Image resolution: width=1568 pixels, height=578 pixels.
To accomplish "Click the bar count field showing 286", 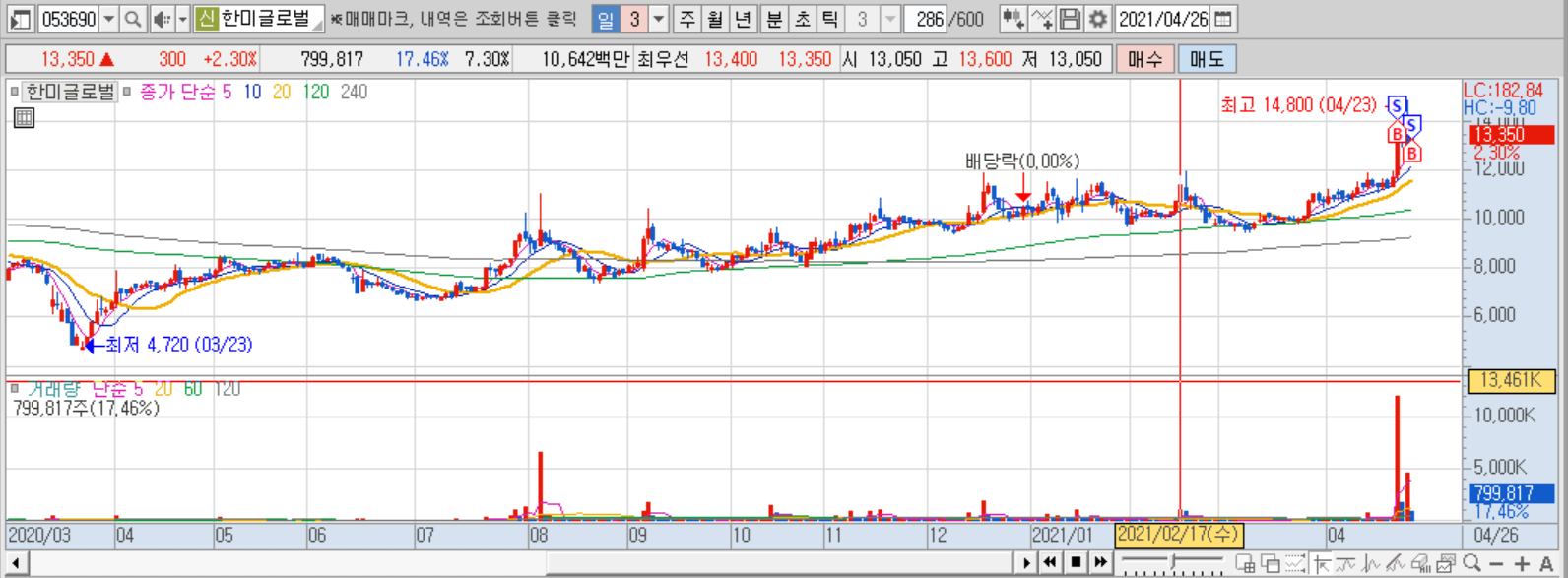I will tap(926, 19).
